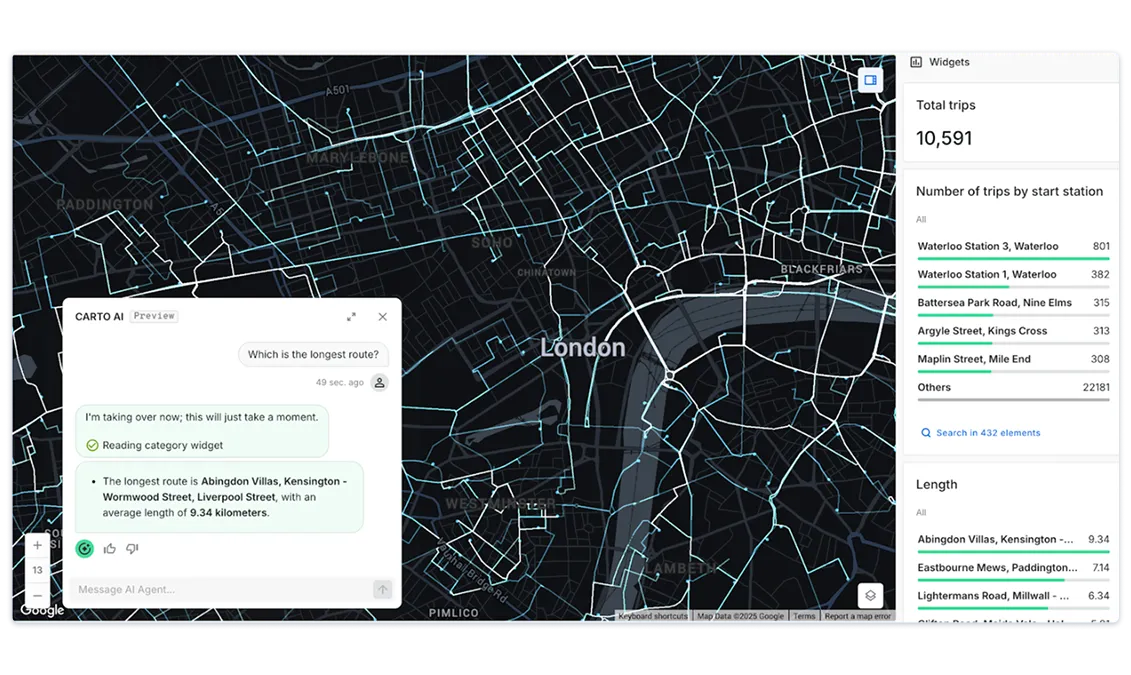Expand the CARTO AI chat to full screen
The height and width of the screenshot is (675, 1131).
(351, 316)
